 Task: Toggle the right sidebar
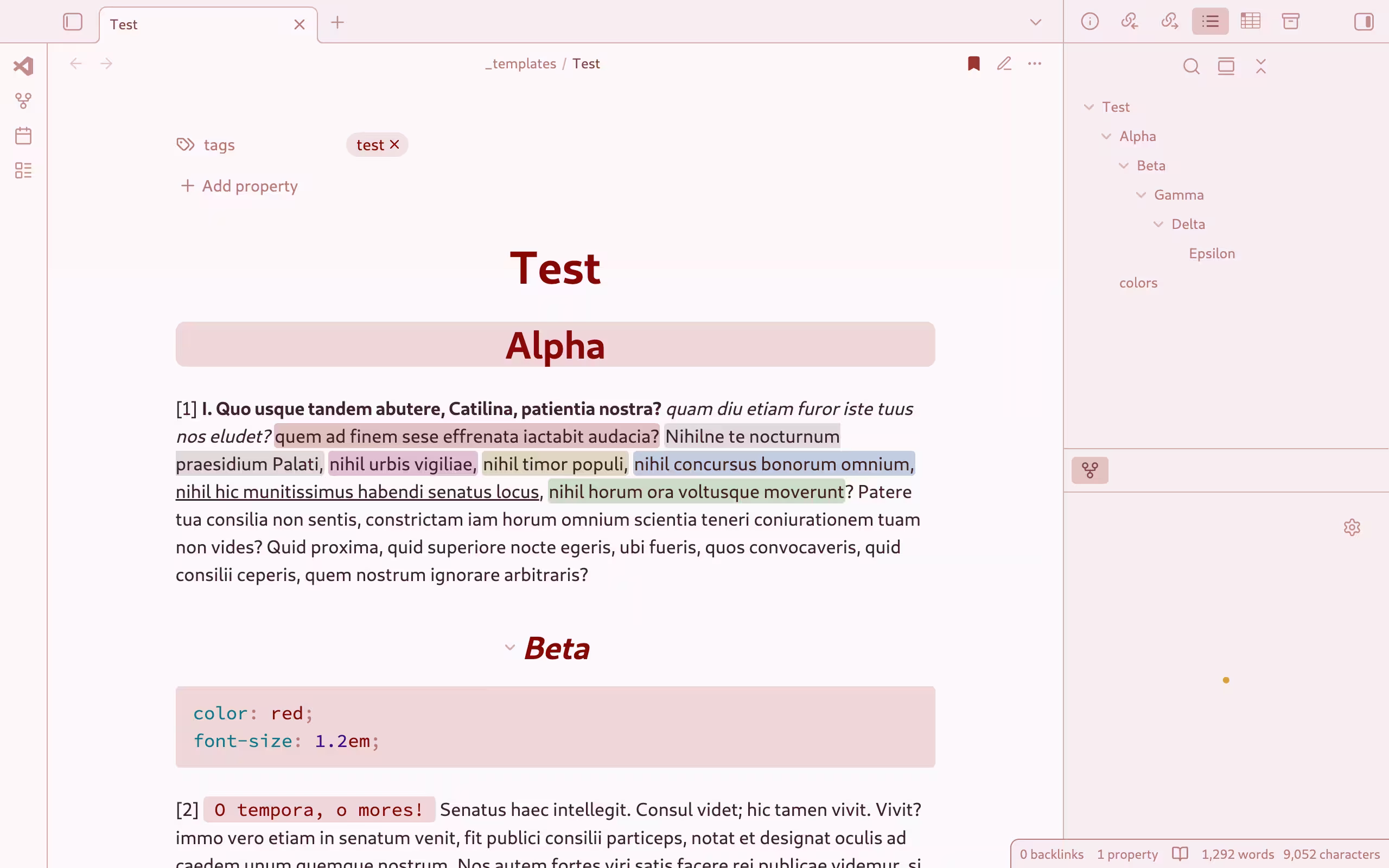coord(1363,22)
